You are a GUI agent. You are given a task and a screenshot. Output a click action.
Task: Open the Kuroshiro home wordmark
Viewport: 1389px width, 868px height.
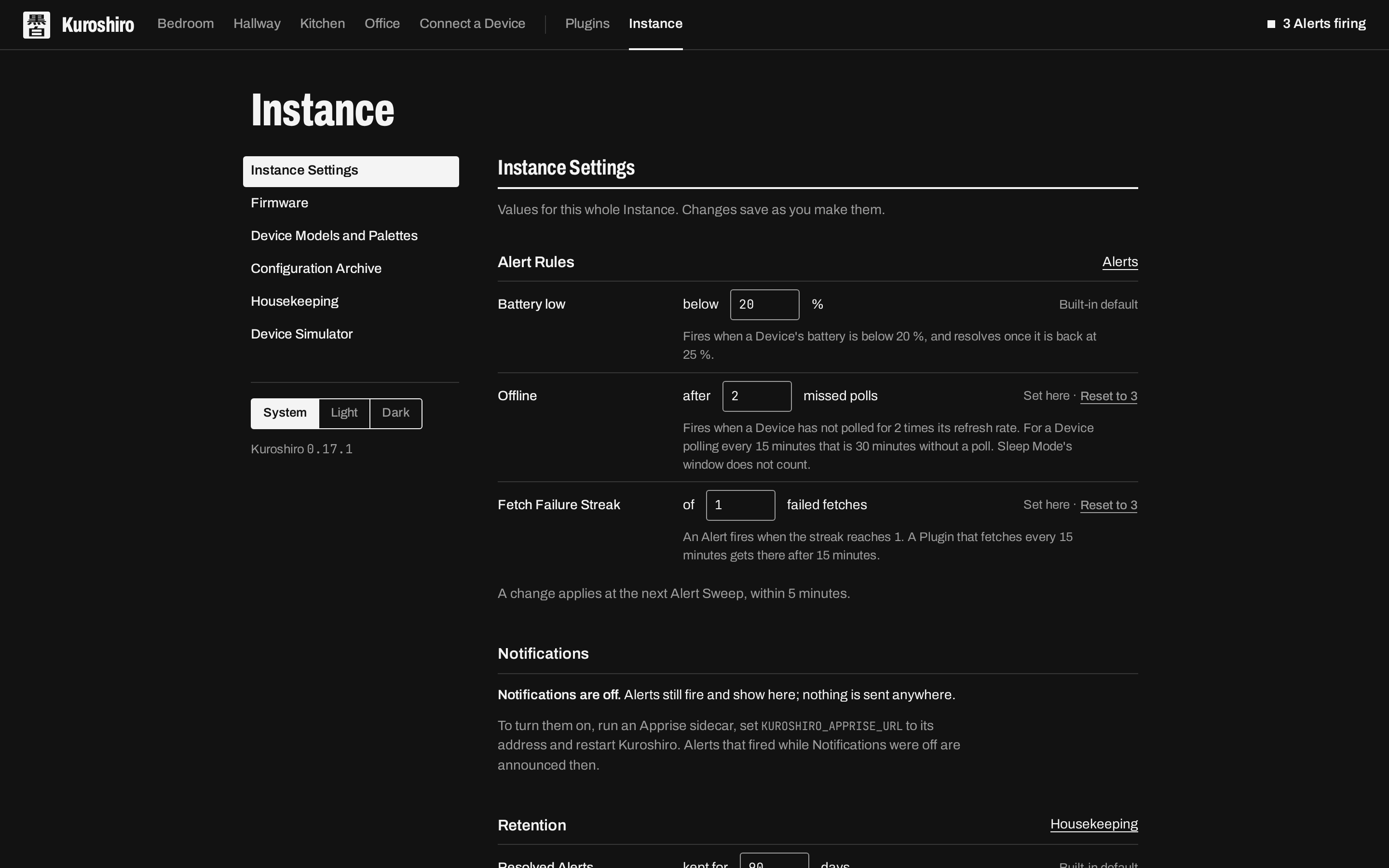(98, 25)
